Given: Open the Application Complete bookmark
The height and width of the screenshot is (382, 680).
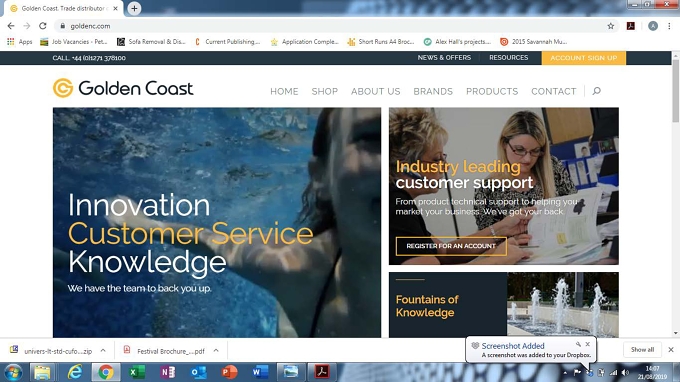Looking at the screenshot, I should 304,42.
